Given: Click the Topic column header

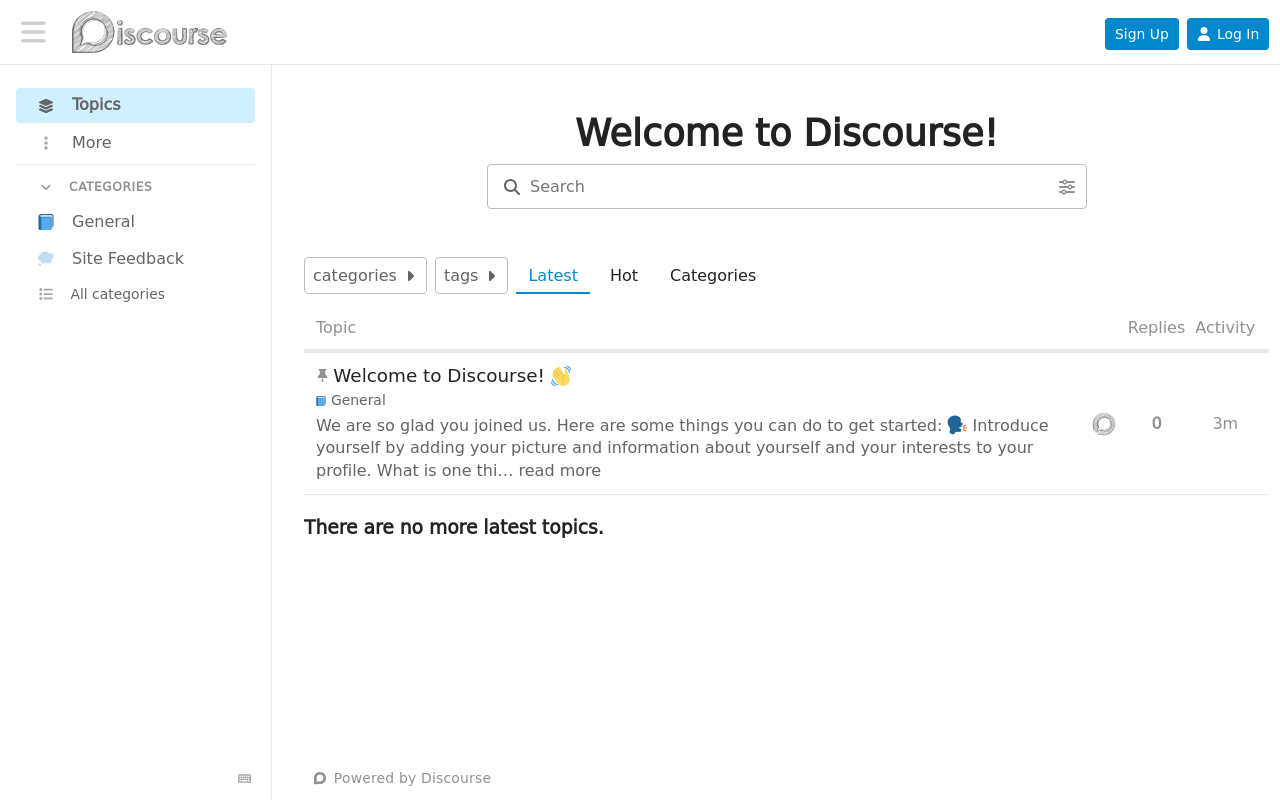Looking at the screenshot, I should [x=336, y=328].
